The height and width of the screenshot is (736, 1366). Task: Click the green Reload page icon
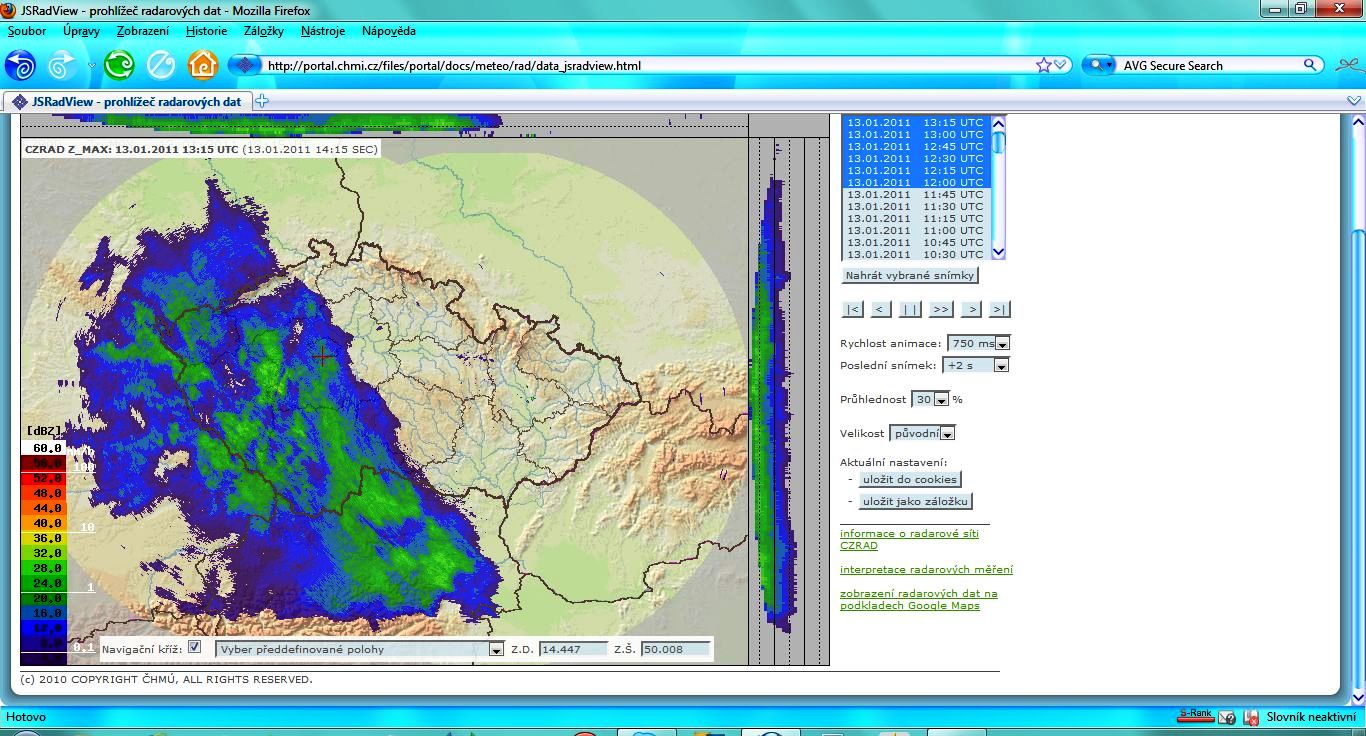tap(119, 66)
